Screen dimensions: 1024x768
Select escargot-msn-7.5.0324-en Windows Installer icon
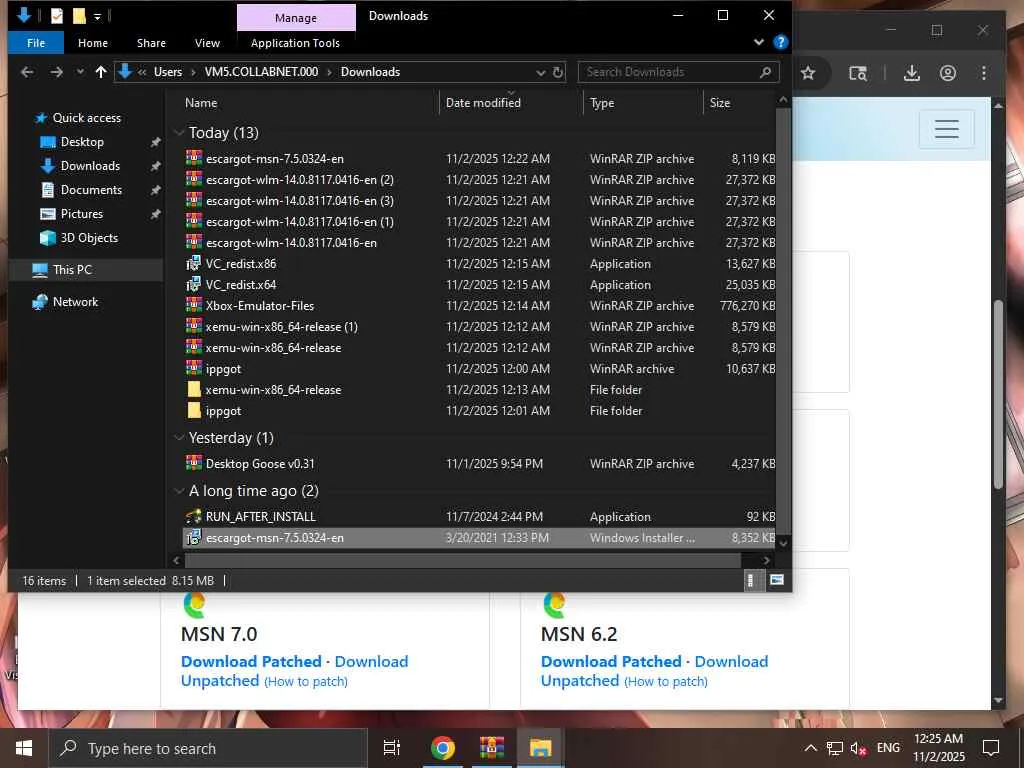pos(194,537)
